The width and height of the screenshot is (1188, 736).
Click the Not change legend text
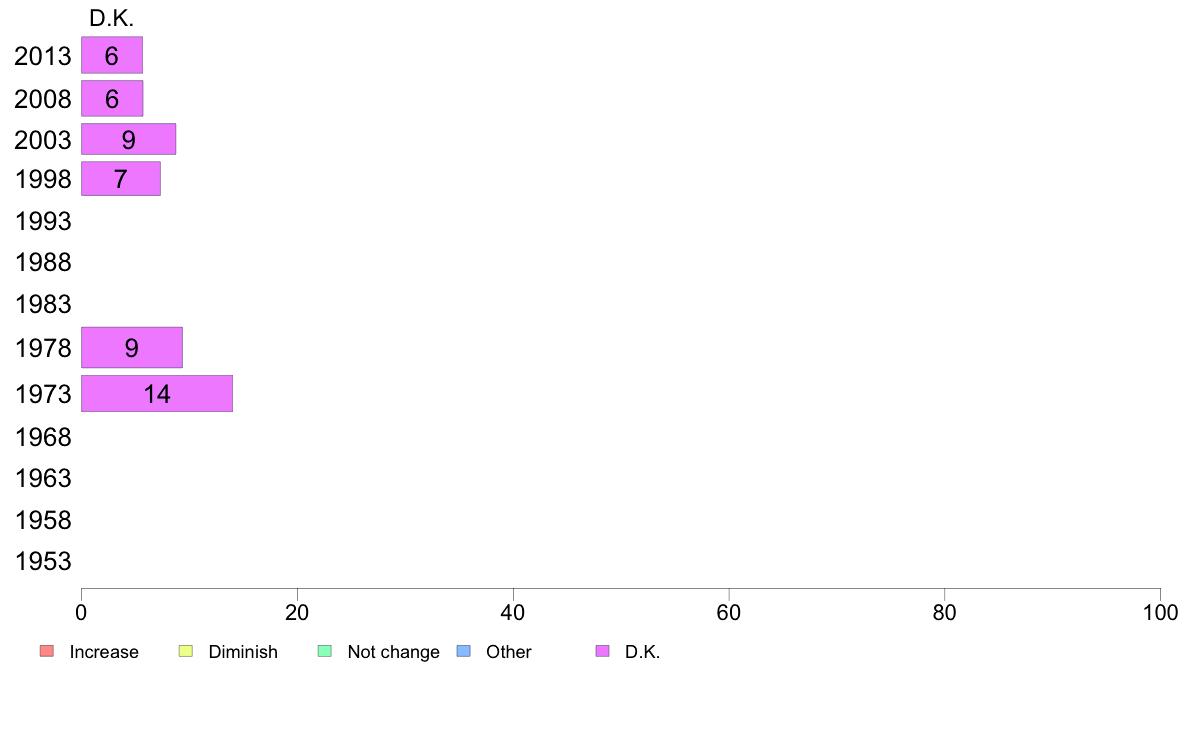point(393,652)
